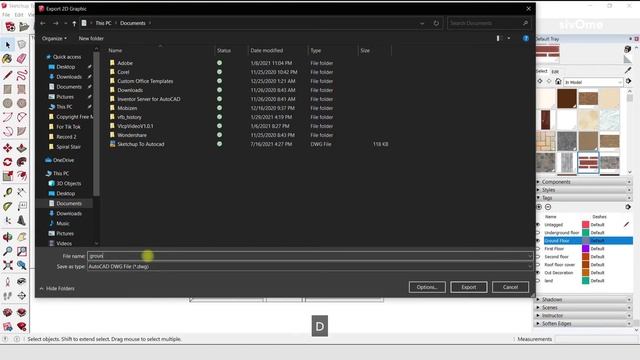Click the land tag teal color swatch

tap(585, 281)
